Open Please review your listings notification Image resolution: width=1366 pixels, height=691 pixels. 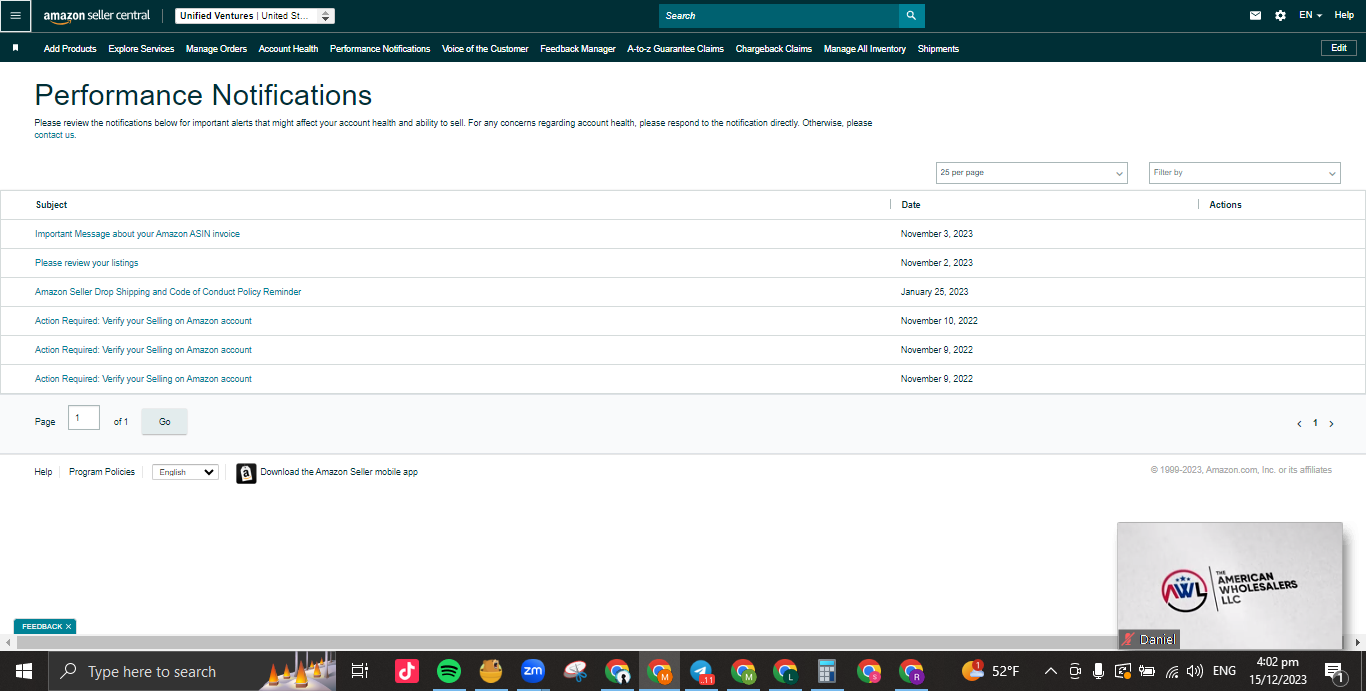(86, 263)
